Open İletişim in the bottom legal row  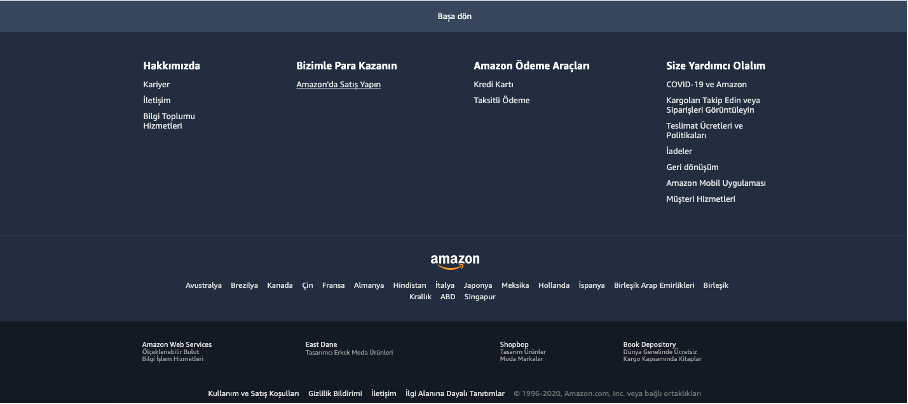point(384,394)
